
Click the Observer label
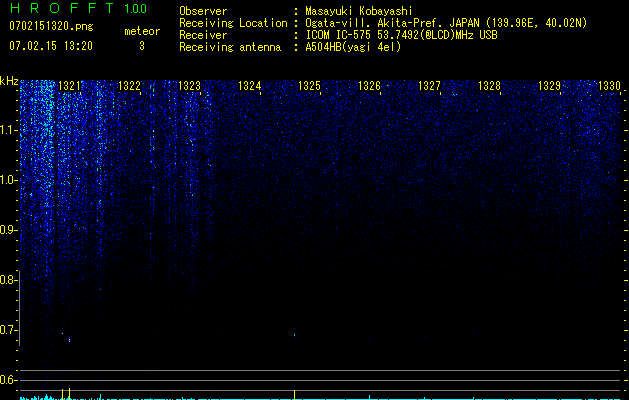point(203,11)
